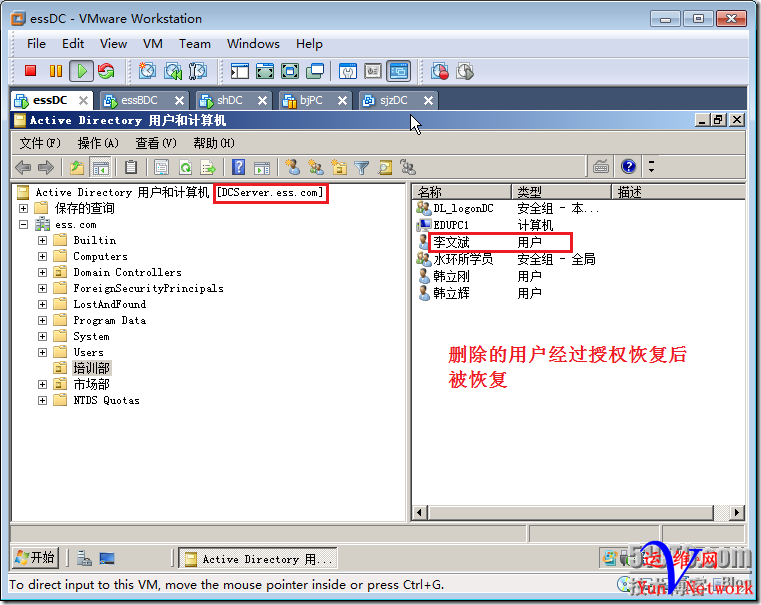Collapse the ess.com domain node

click(x=23, y=225)
